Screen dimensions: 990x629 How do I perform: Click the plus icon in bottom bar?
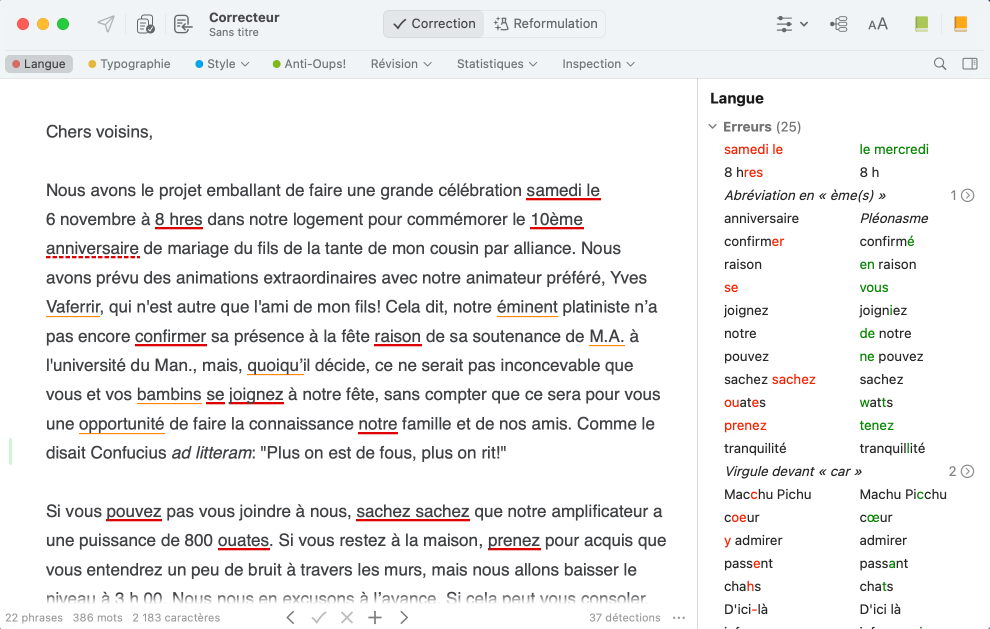pyautogui.click(x=375, y=618)
